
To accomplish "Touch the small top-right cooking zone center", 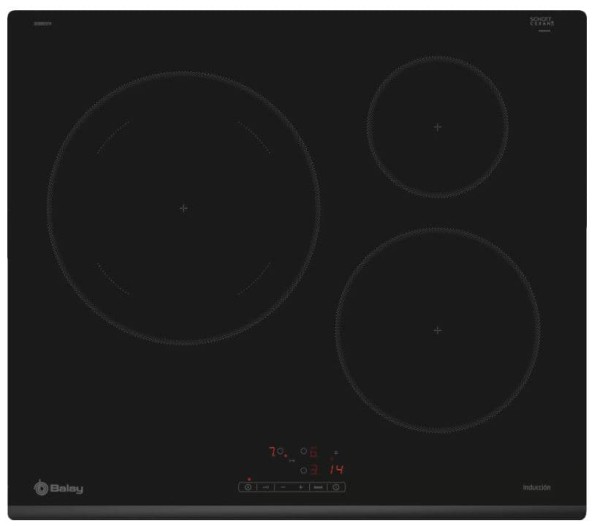I will pos(437,126).
